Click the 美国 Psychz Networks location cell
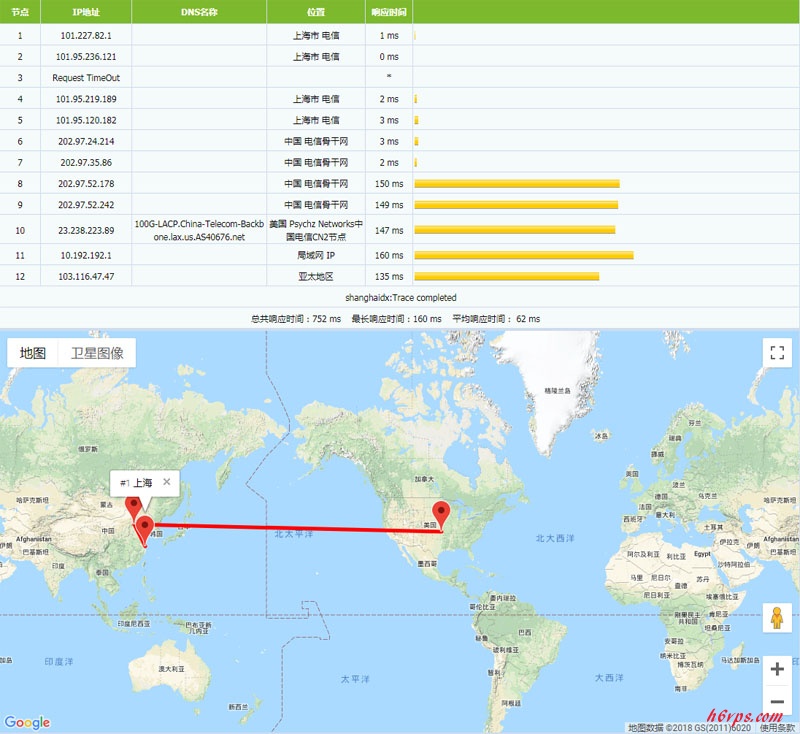The height and width of the screenshot is (734, 800). pyautogui.click(x=316, y=231)
